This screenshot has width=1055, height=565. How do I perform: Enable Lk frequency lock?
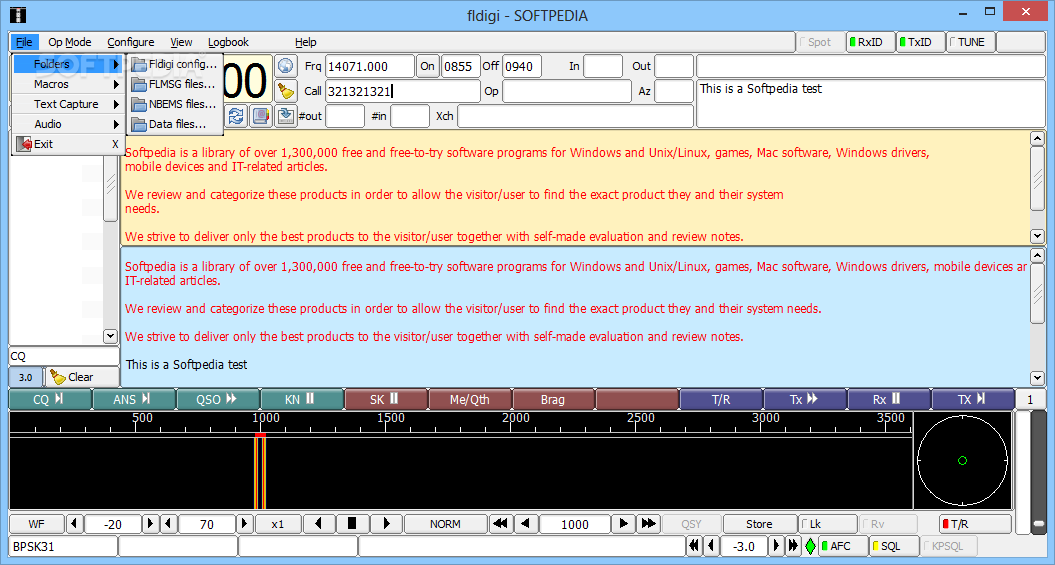(827, 523)
